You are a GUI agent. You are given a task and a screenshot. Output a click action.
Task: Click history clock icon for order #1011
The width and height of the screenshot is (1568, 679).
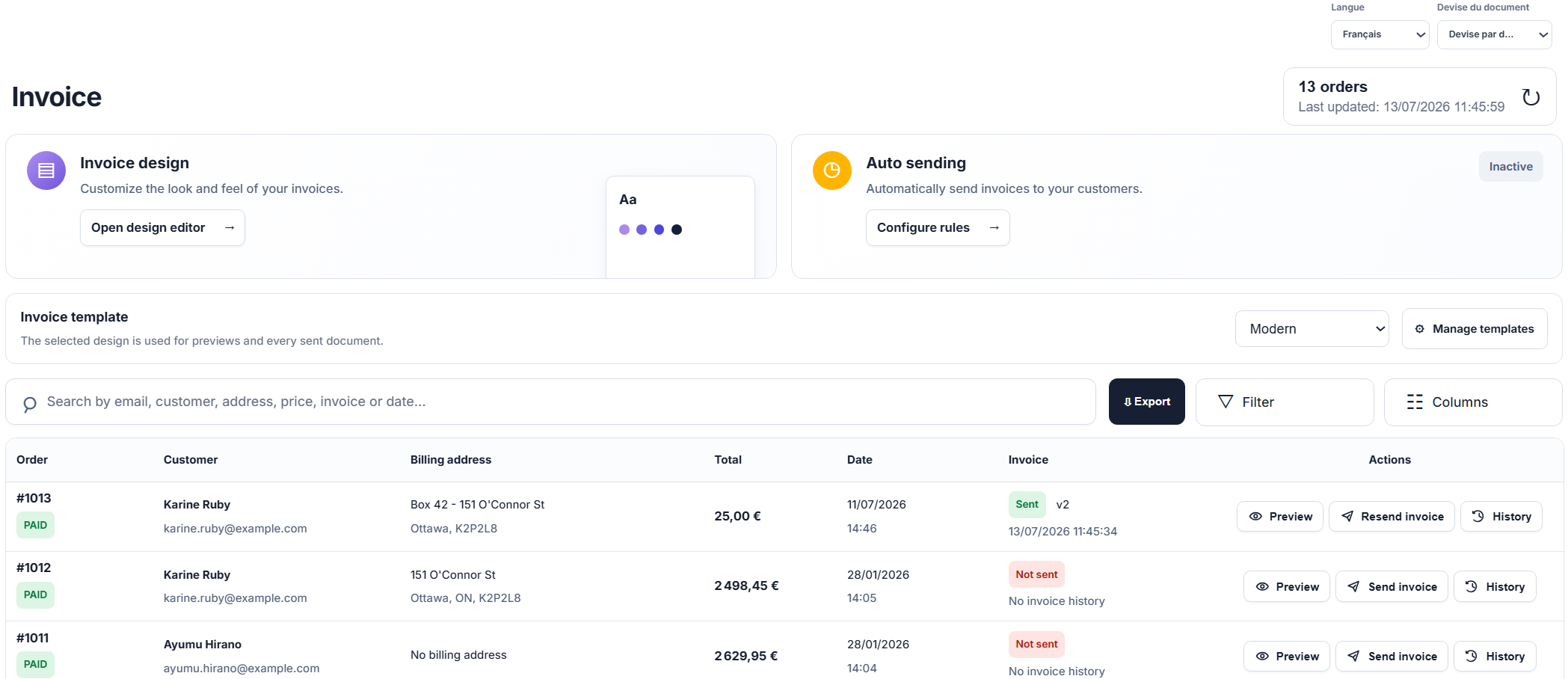click(1472, 656)
